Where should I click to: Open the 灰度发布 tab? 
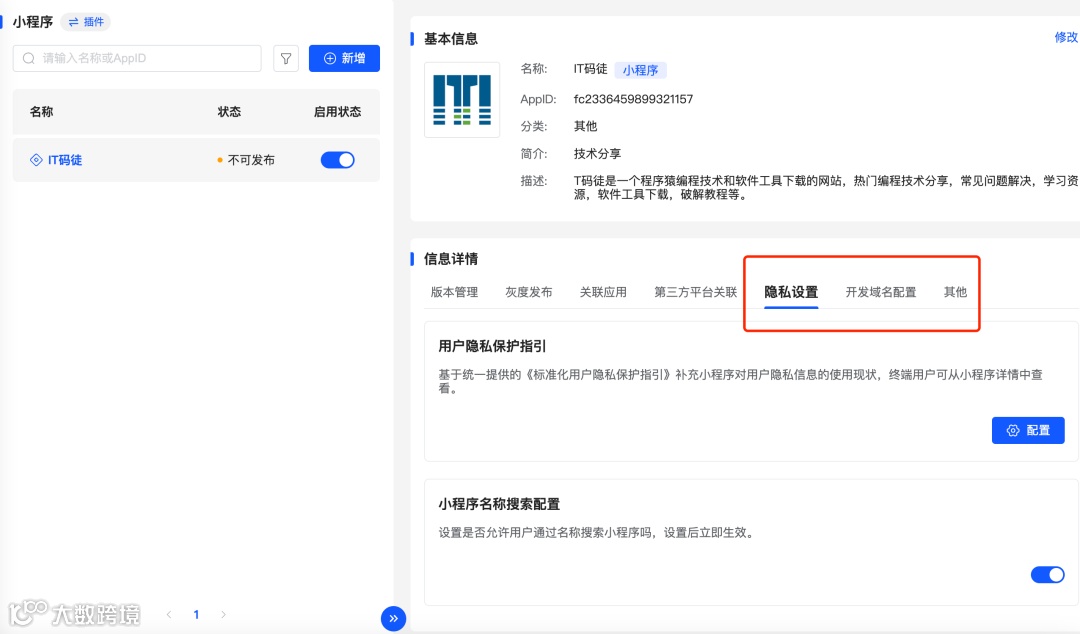(529, 292)
